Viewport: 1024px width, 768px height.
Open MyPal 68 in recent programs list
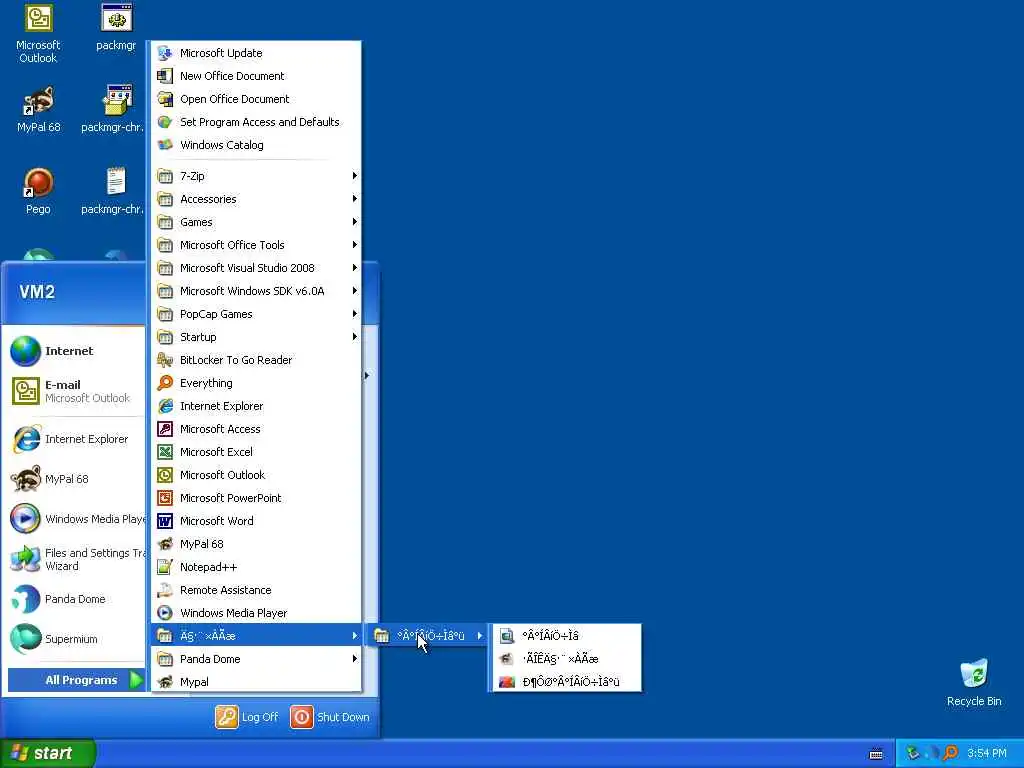coord(75,479)
